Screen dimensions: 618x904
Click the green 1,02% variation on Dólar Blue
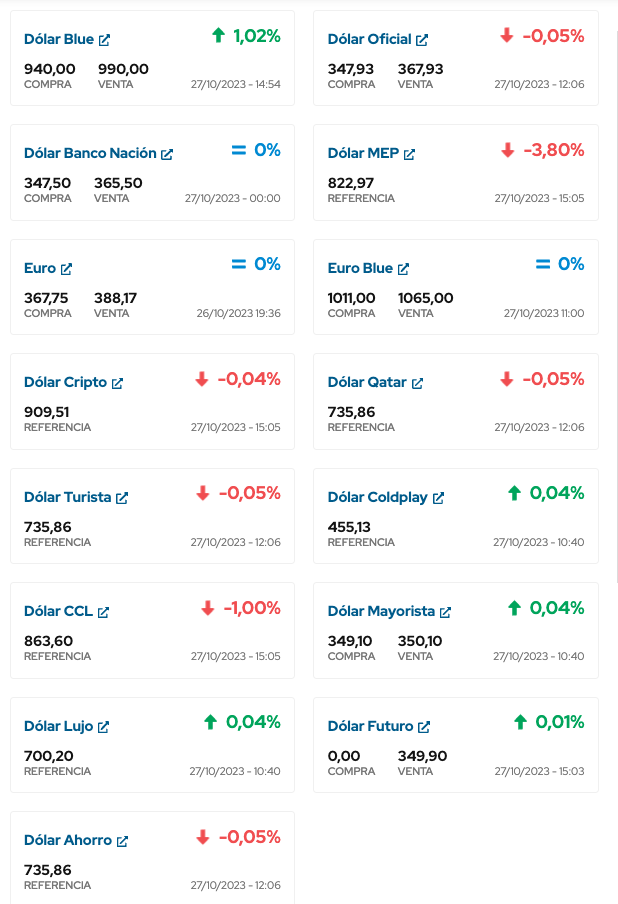256,36
